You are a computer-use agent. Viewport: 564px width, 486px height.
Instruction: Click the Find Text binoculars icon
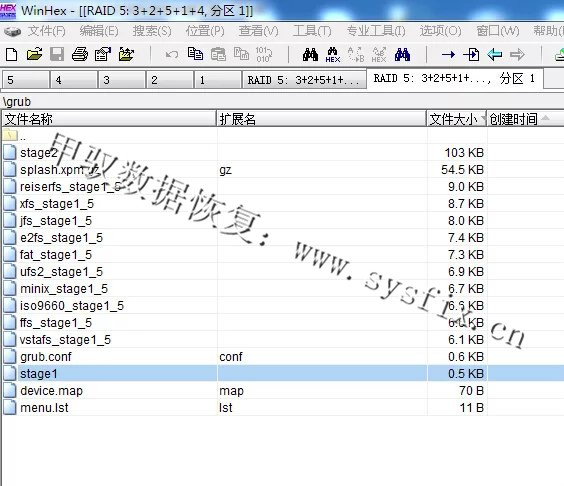click(x=310, y=55)
